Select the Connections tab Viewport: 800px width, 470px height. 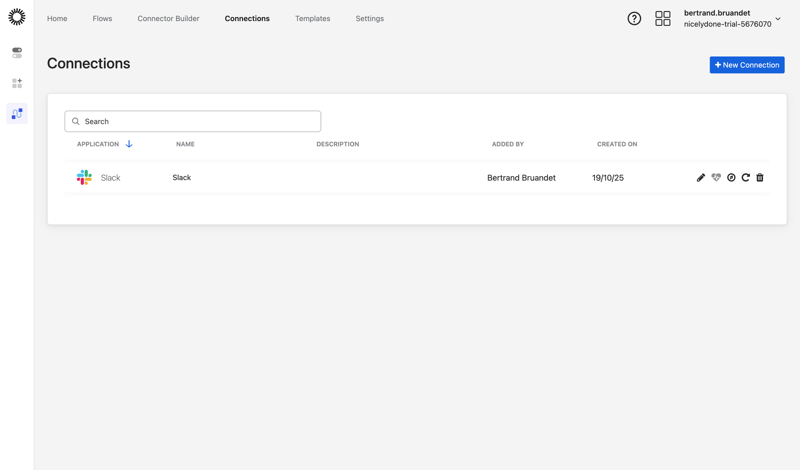click(247, 18)
